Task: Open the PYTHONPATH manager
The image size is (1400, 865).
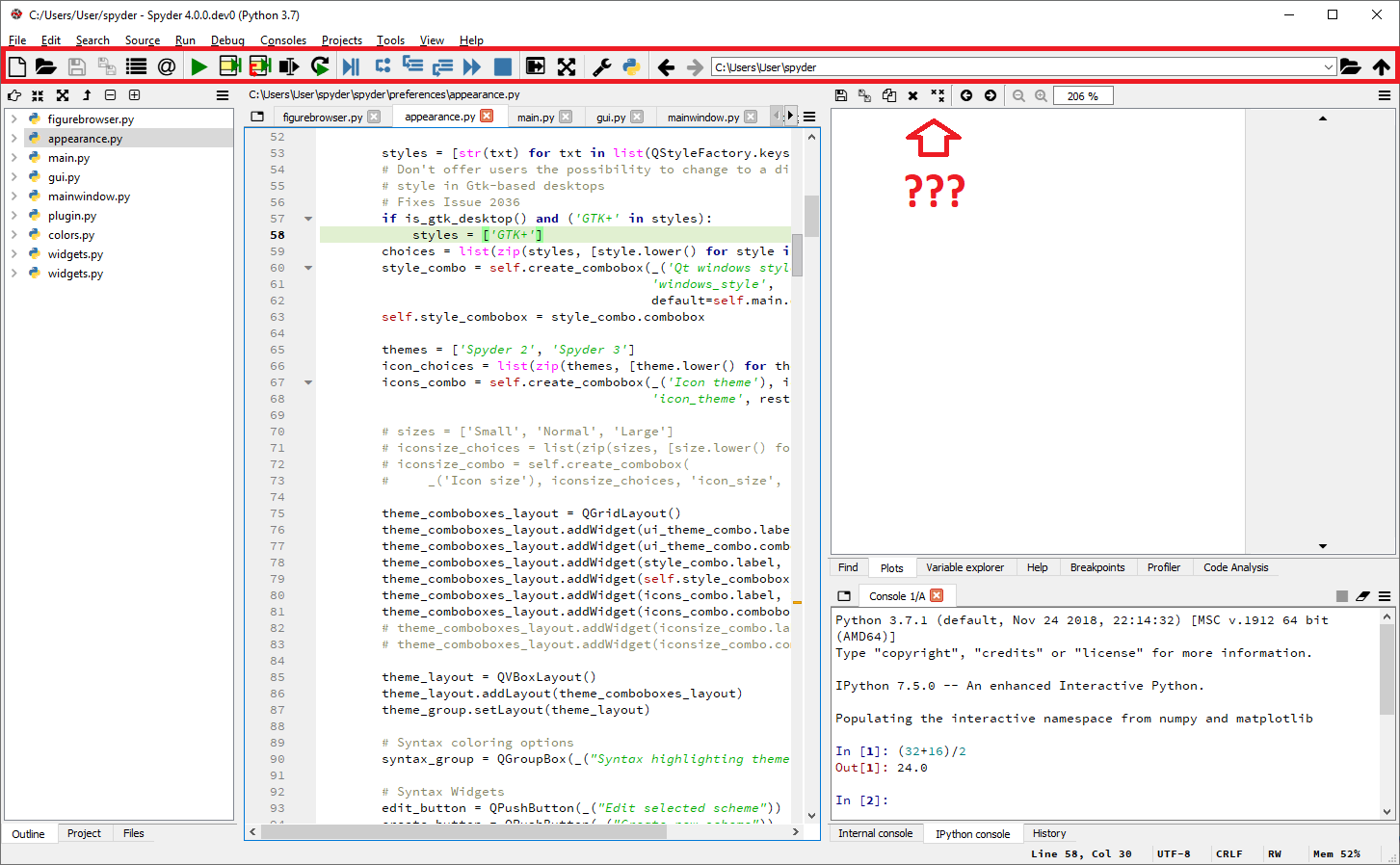Action: (631, 66)
